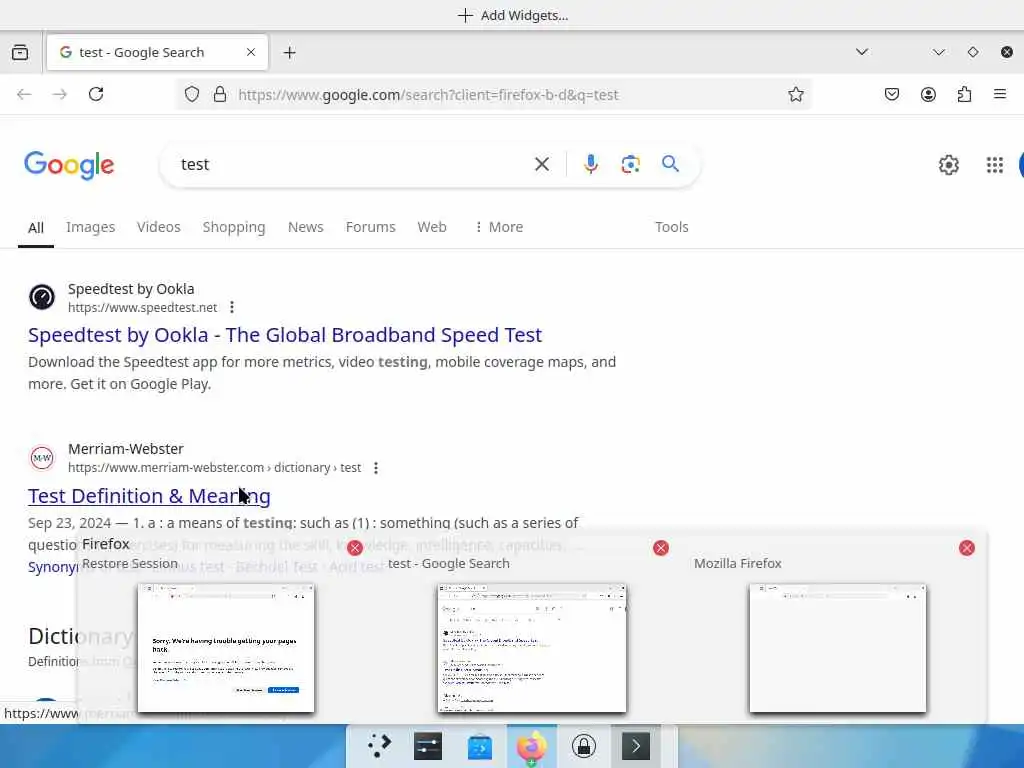This screenshot has width=1024, height=768.
Task: Open the Tools options
Action: tap(672, 227)
